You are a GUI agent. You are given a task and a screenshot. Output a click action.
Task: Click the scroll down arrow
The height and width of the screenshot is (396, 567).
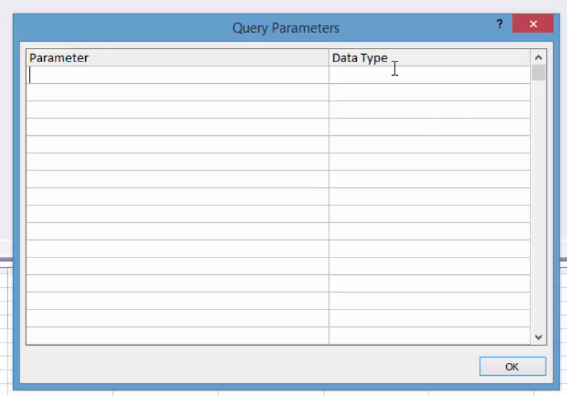pos(538,337)
